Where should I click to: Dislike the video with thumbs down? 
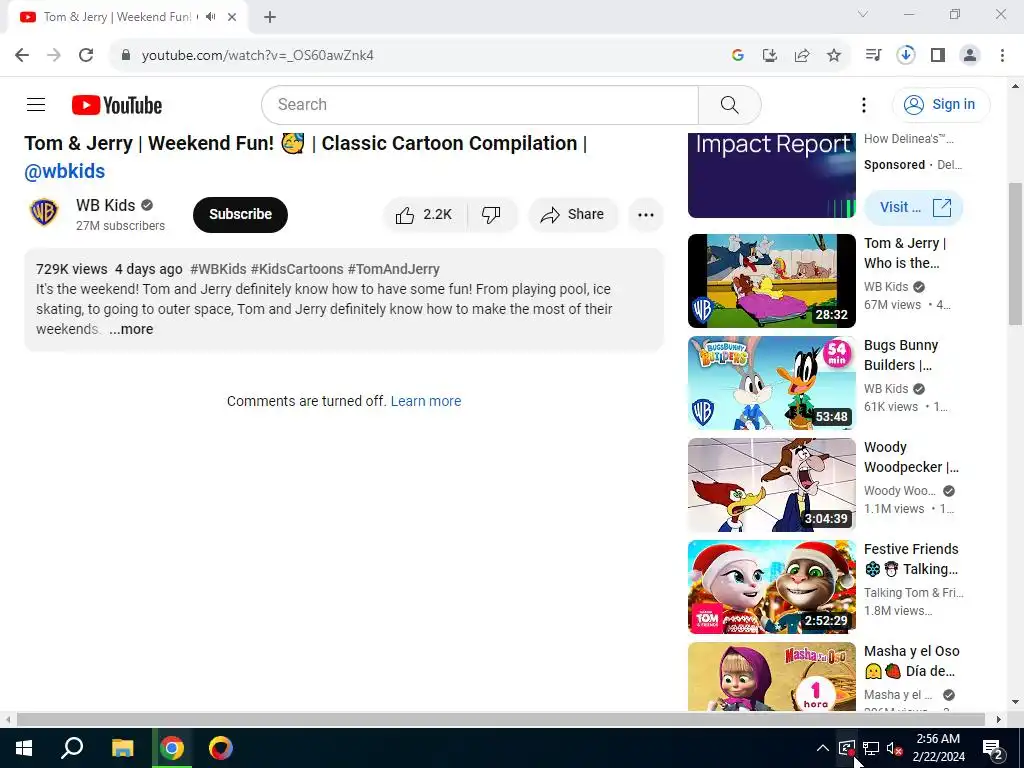[x=492, y=214]
